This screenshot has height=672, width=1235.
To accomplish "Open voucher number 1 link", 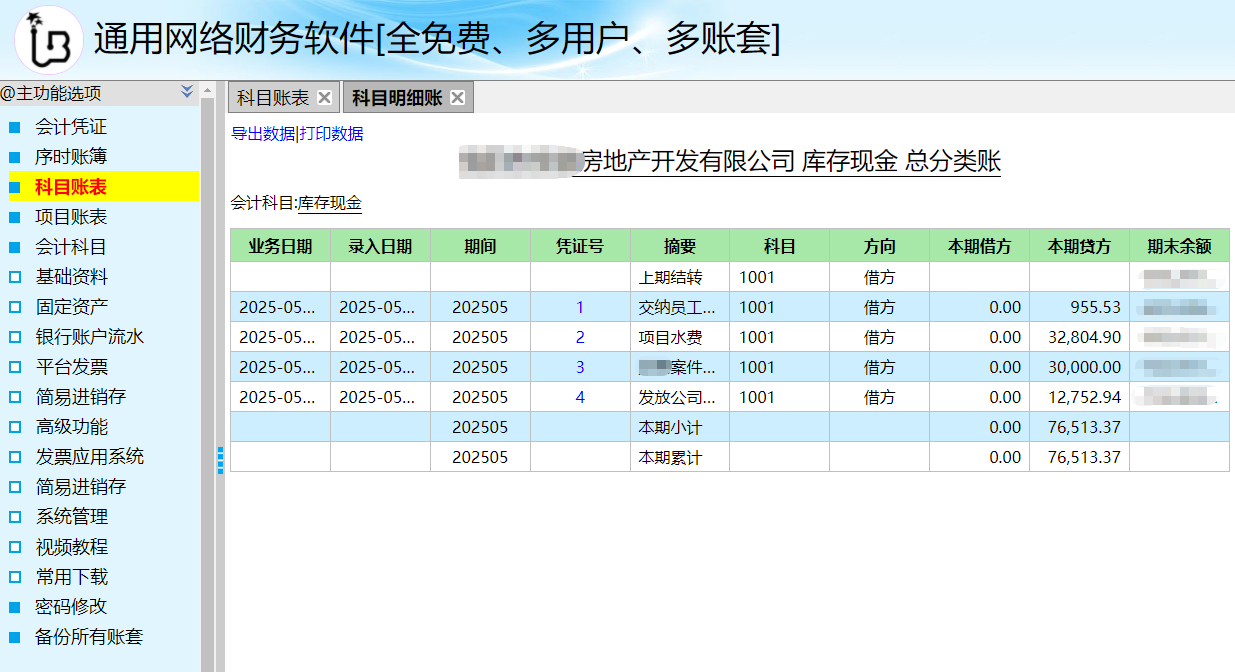I will tap(580, 307).
